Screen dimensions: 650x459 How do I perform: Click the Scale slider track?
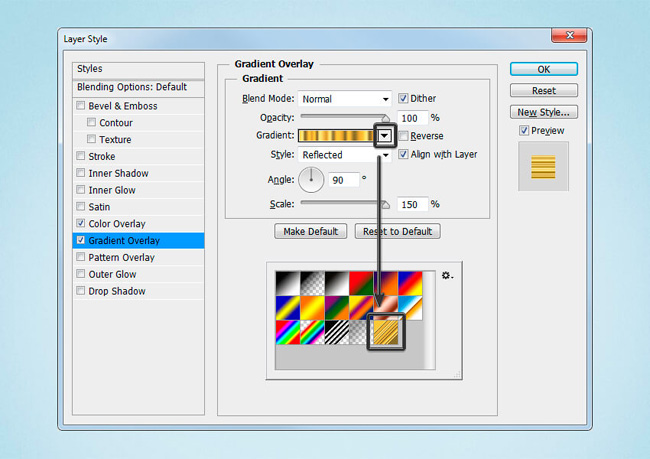click(344, 202)
